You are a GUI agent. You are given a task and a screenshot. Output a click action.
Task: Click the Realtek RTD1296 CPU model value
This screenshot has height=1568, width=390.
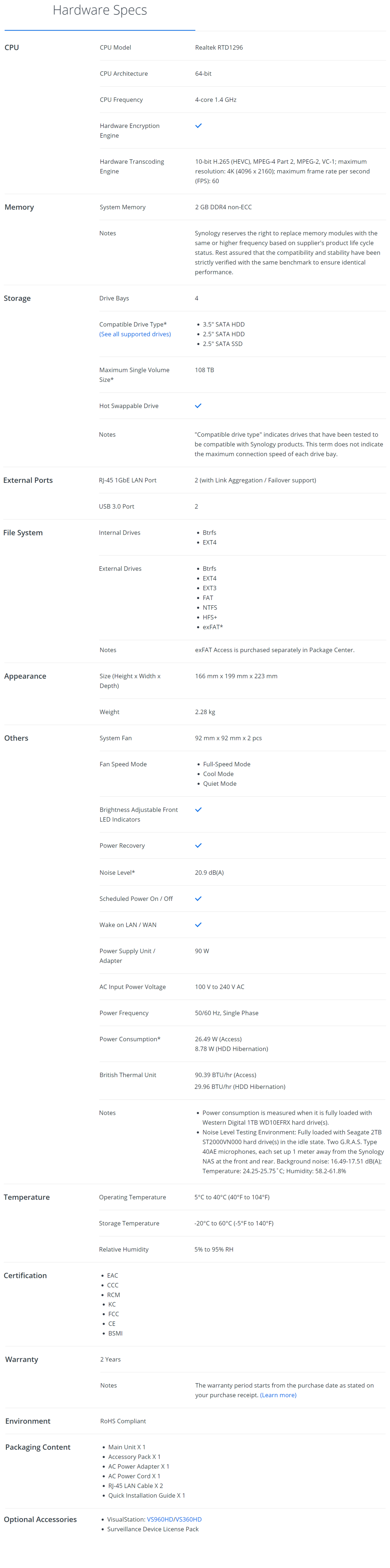[219, 47]
